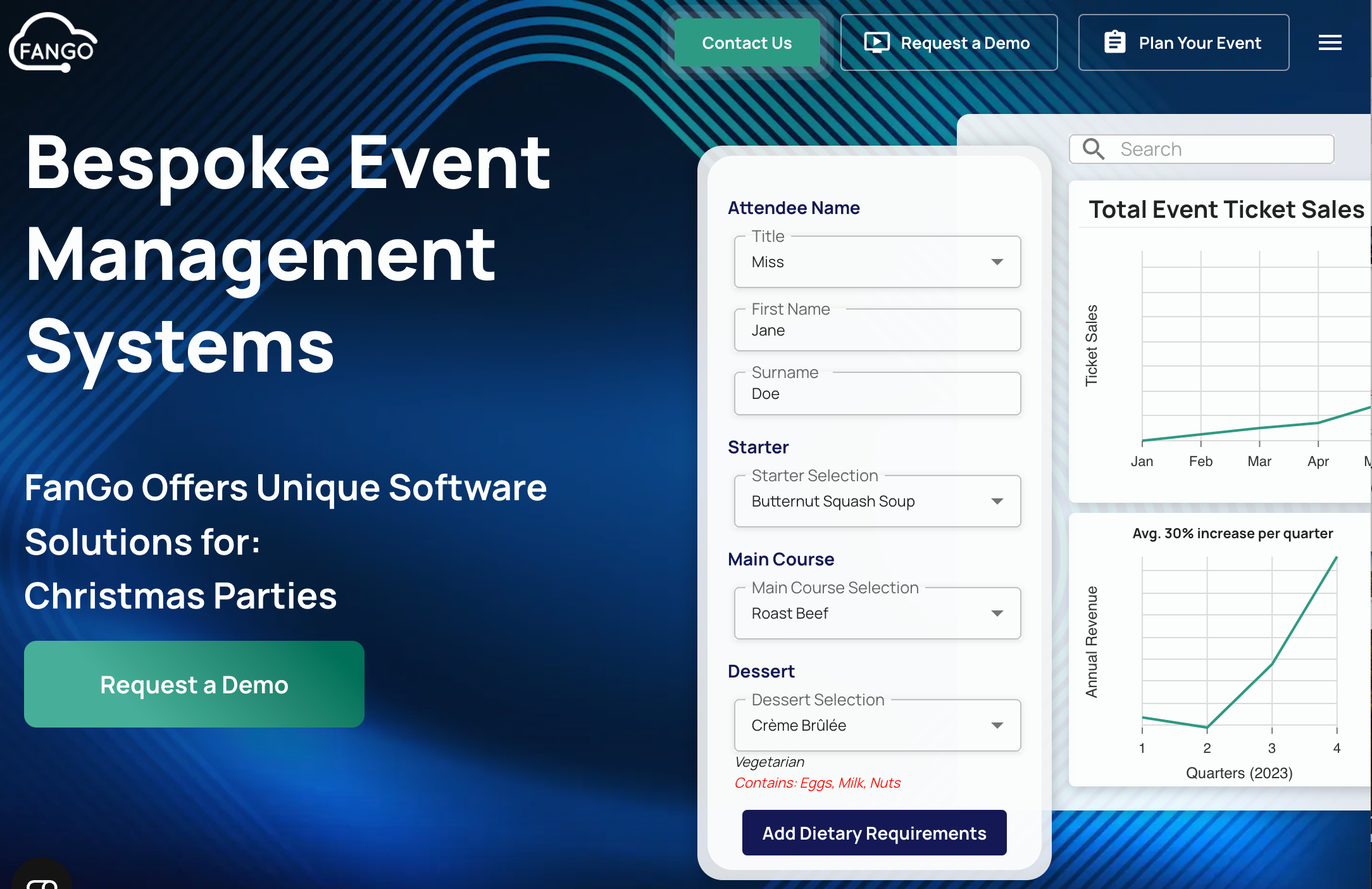1372x889 pixels.
Task: Click the Apr label on ticket sales chart
Action: [1318, 461]
